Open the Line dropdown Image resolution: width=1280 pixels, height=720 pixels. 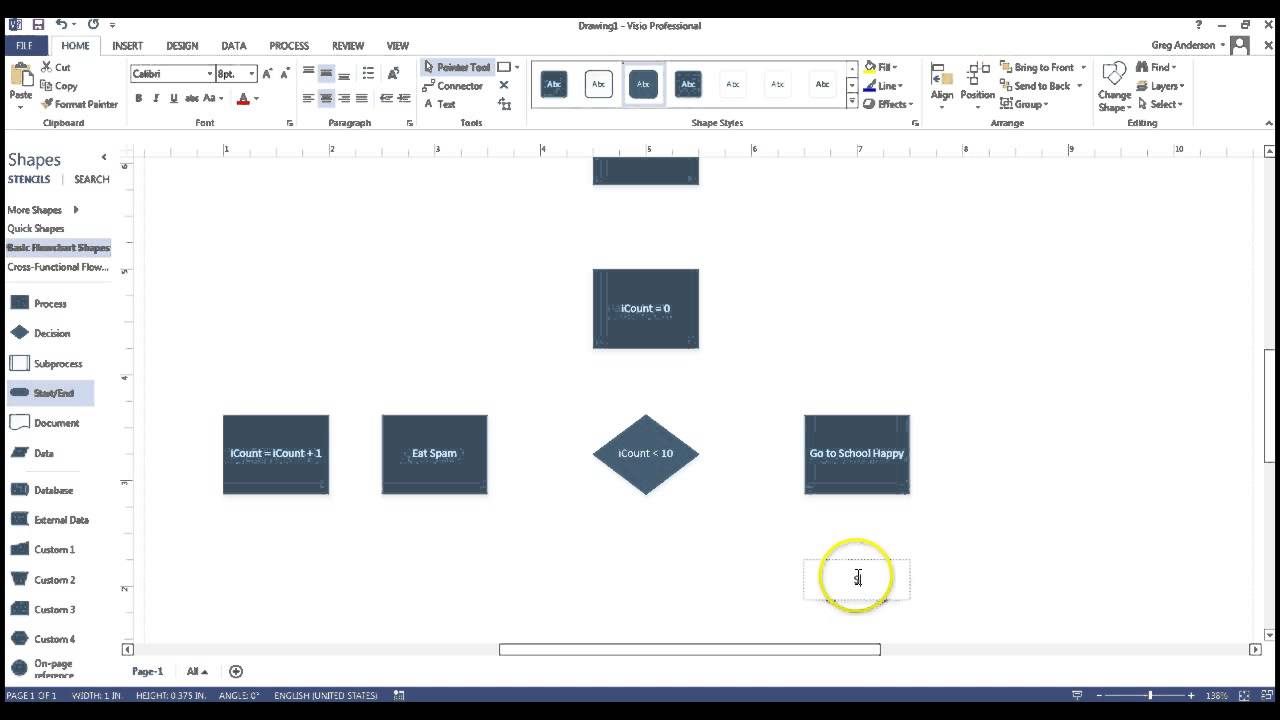point(883,86)
